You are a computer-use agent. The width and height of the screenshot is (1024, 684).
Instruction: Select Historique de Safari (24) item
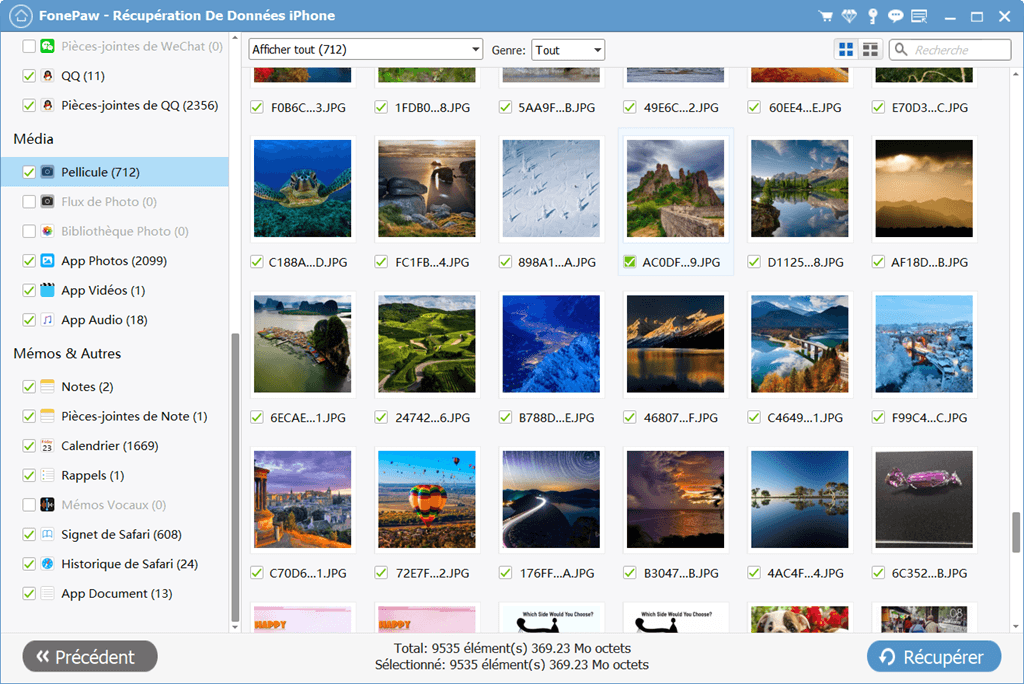pyautogui.click(x=129, y=564)
